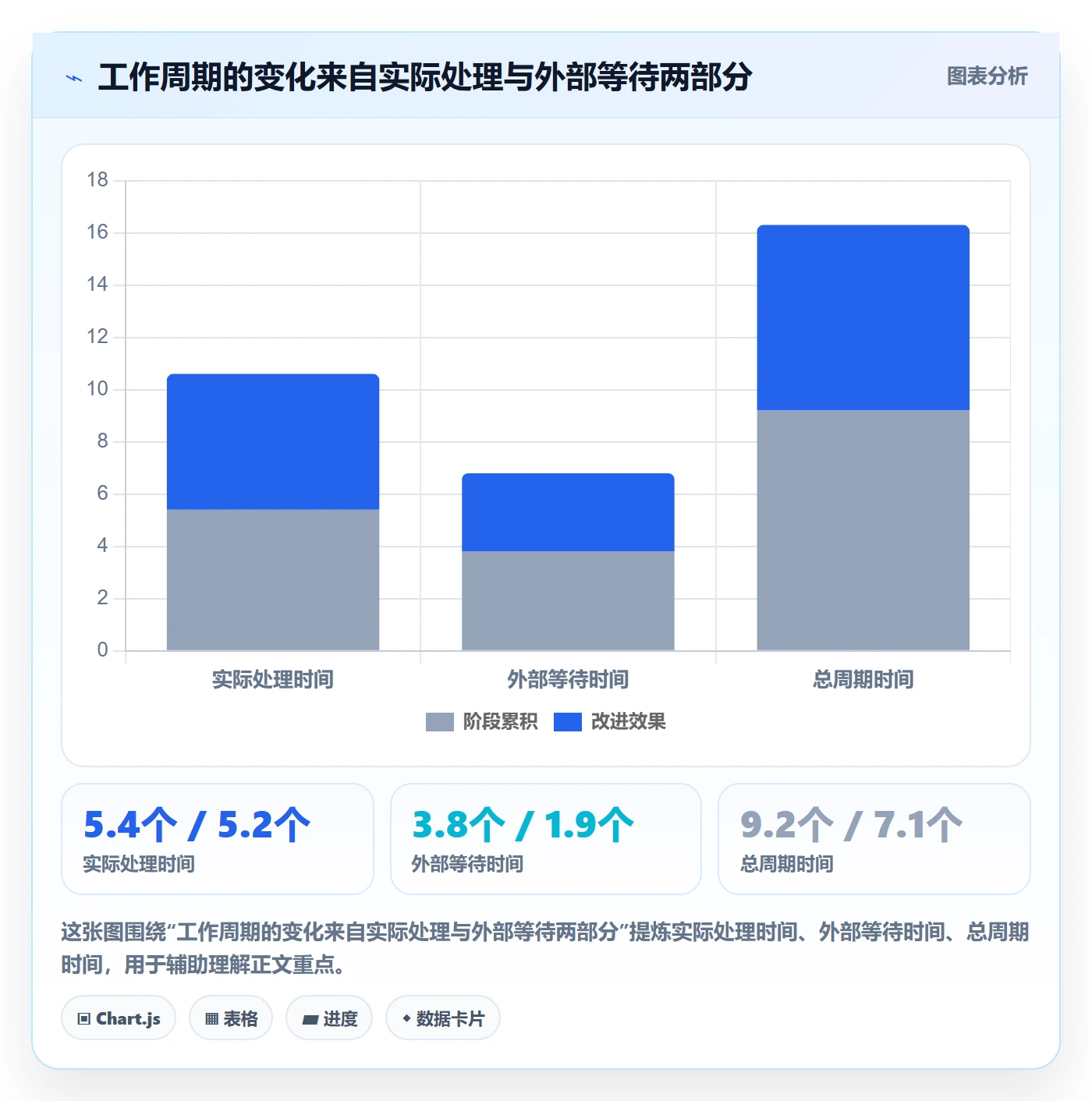Open the 9.2个 / 7.1个 data card
This screenshot has width=1092, height=1101.
pos(874,839)
